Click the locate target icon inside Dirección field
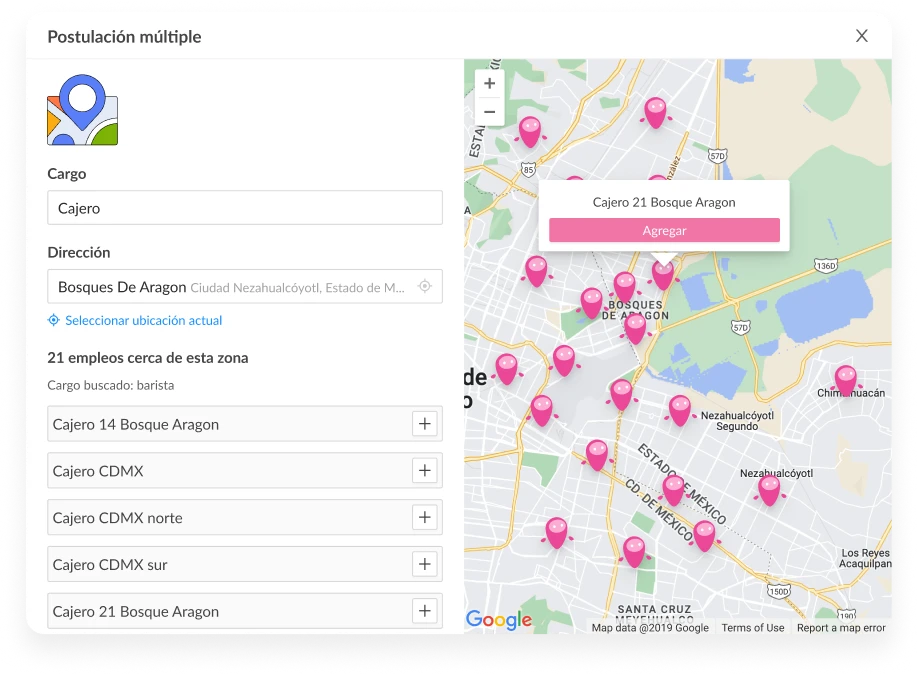 [x=425, y=286]
